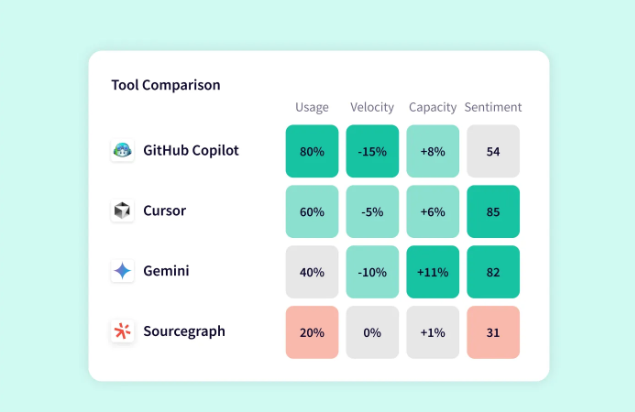Select Gemini +11% capacity cell
Screen dimensions: 635x412
tap(433, 272)
